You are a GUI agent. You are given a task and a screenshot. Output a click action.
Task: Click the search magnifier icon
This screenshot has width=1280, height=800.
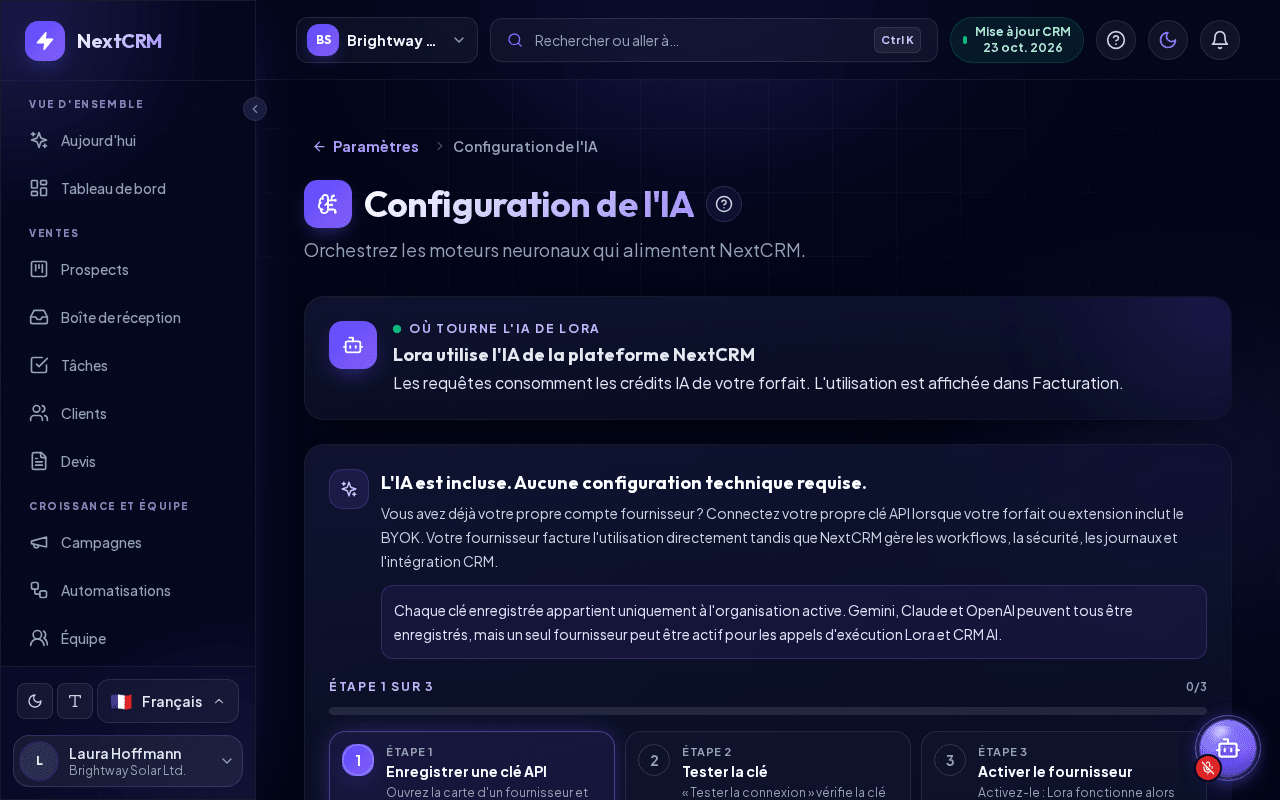(516, 40)
